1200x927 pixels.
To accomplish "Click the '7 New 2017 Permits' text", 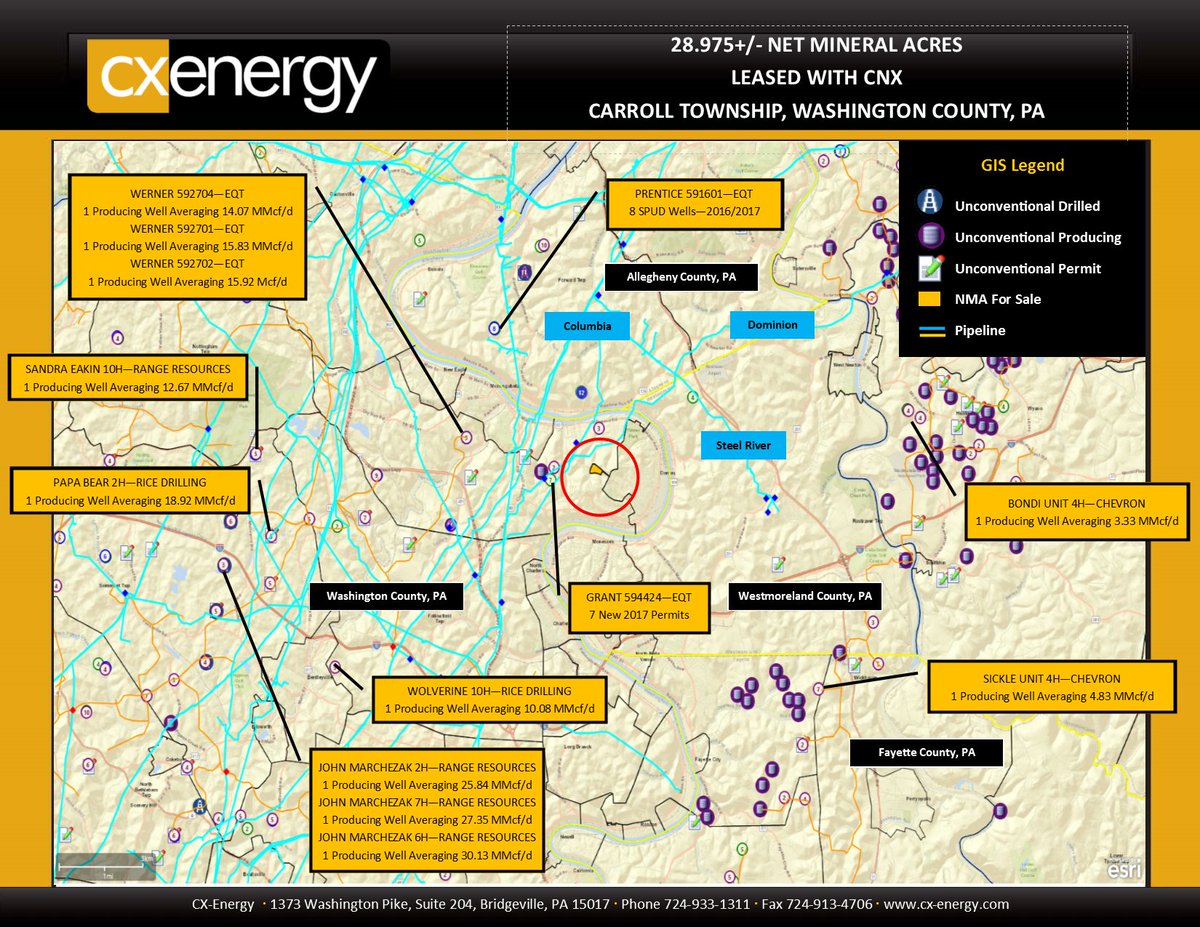I will [x=639, y=615].
